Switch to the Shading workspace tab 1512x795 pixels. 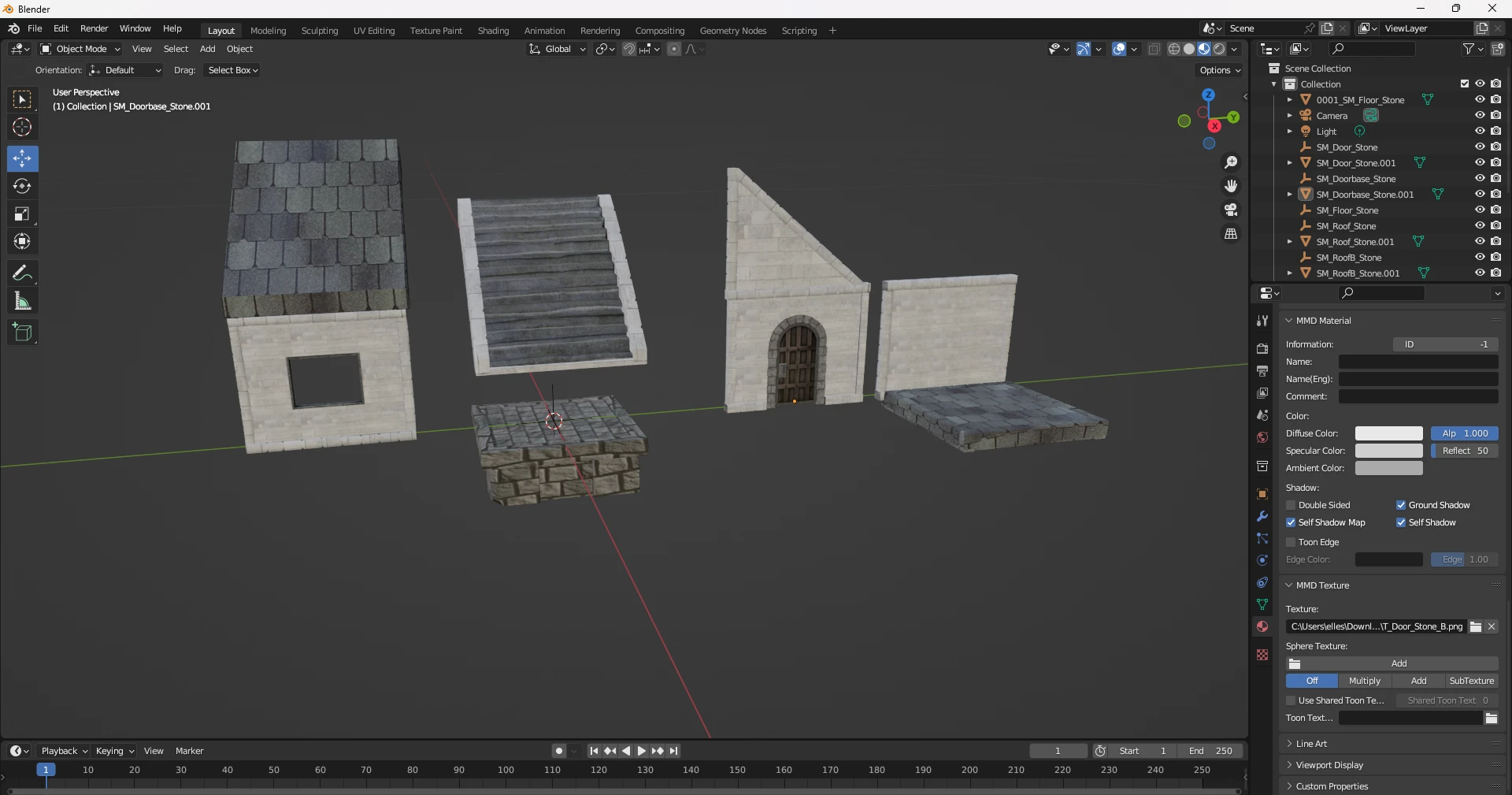(492, 30)
